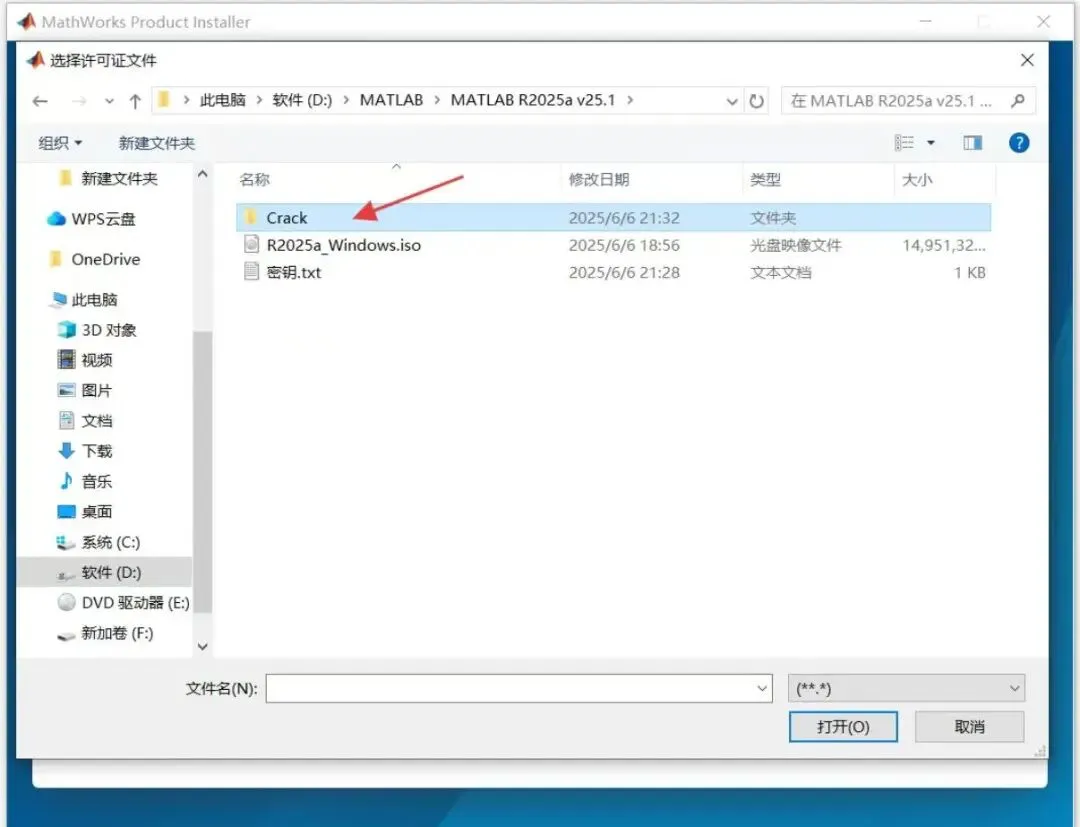This screenshot has width=1080, height=827.
Task: Open DVD 驱动器 (E:) in sidebar
Action: coord(135,603)
